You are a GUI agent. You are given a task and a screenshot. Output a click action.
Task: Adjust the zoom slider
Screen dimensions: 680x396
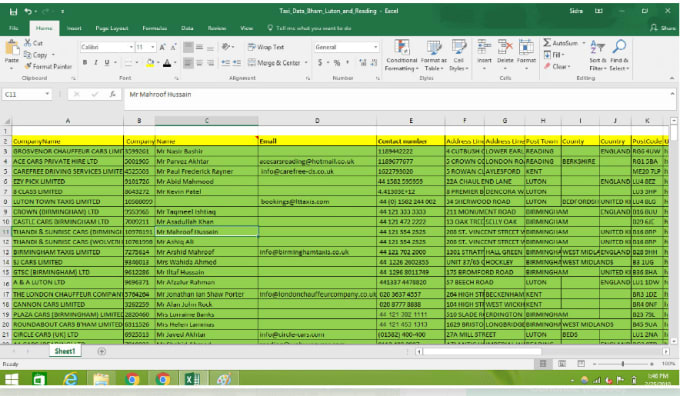point(623,364)
